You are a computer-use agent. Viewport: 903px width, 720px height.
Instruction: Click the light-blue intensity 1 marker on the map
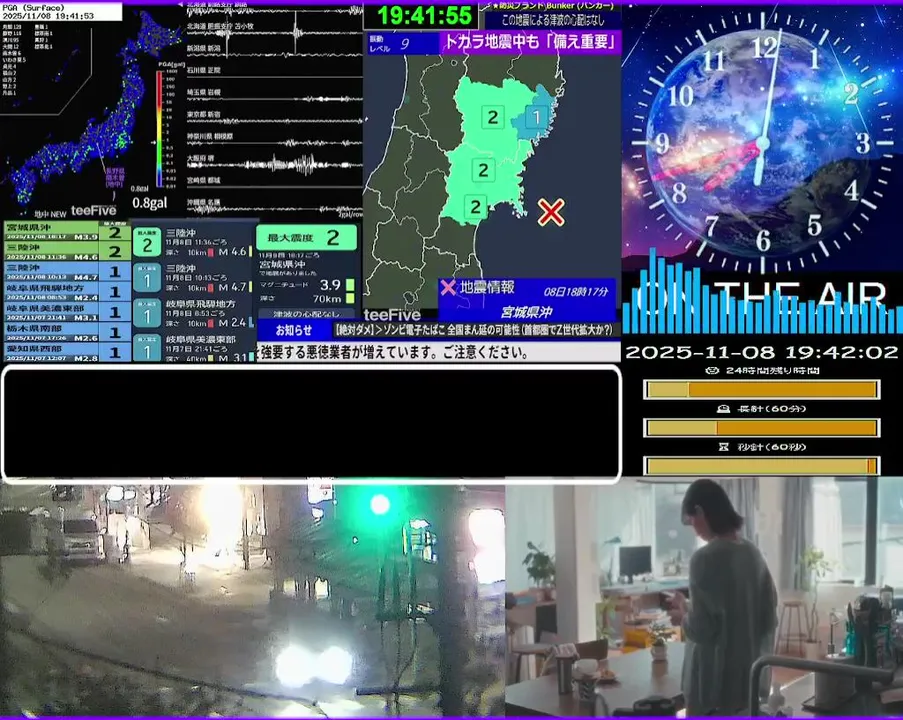coord(536,117)
